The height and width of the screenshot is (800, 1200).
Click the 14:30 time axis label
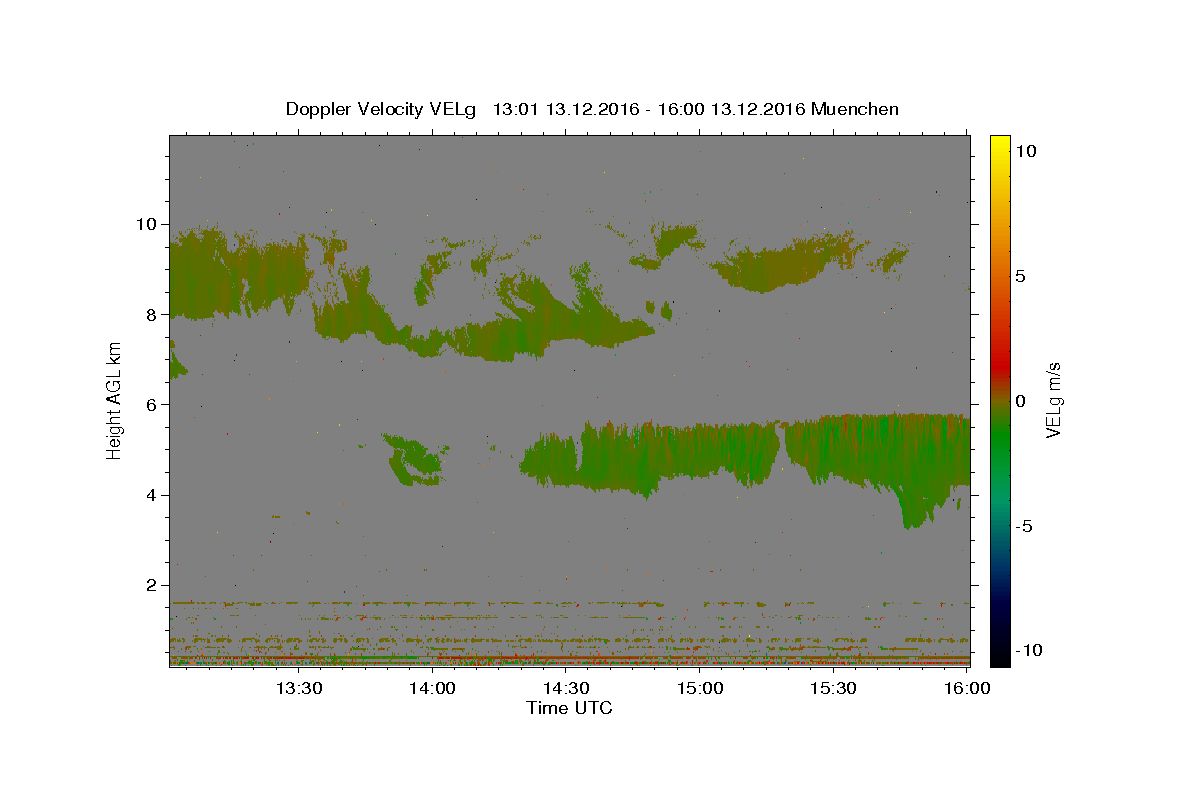pyautogui.click(x=566, y=688)
